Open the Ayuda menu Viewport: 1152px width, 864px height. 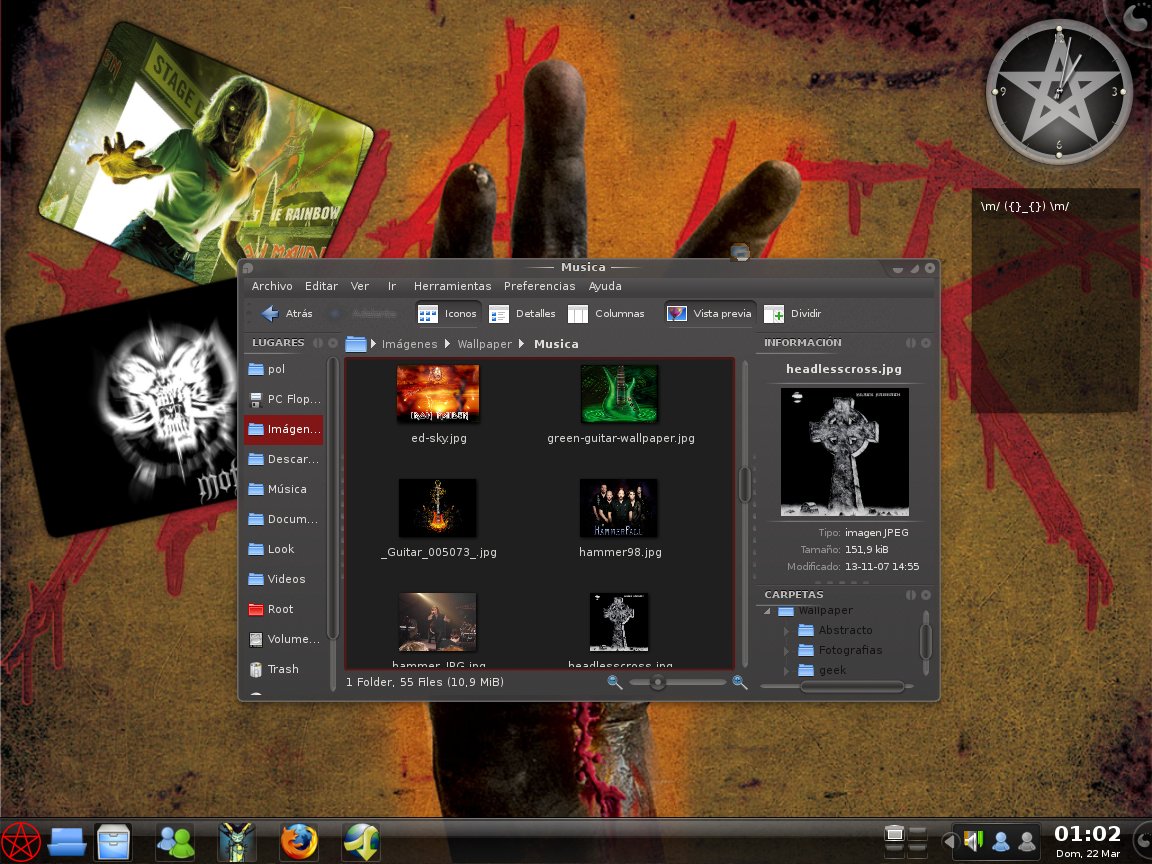[605, 287]
